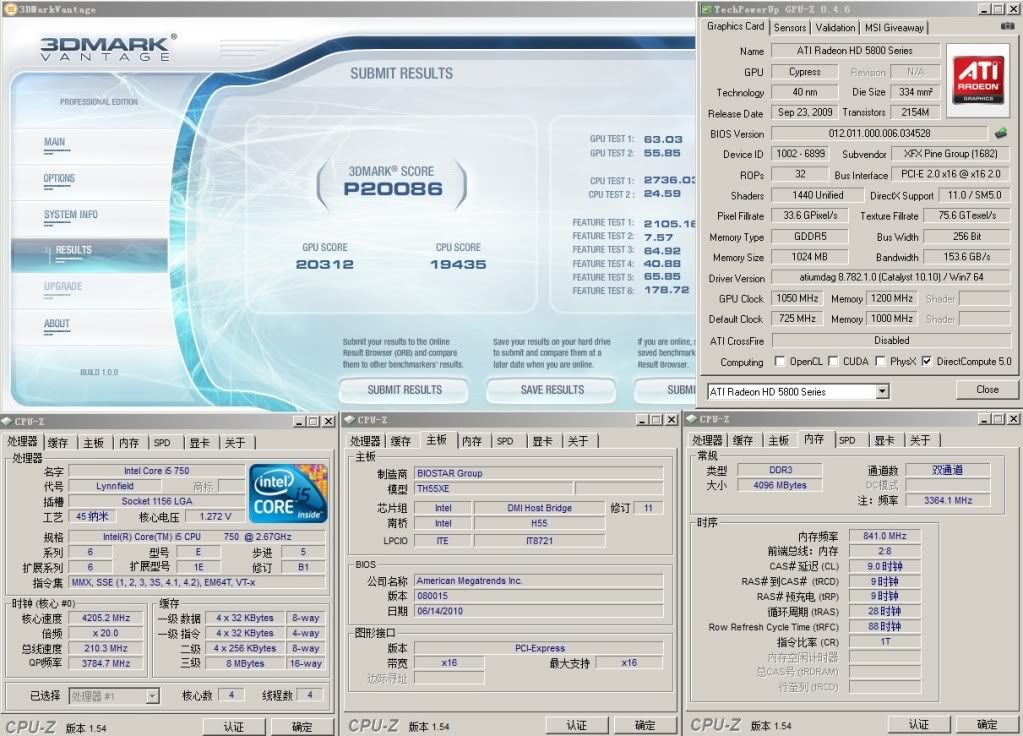
Task: Select the SPD tab in the Intel Core i5 CPU-Z window
Action: [x=162, y=443]
